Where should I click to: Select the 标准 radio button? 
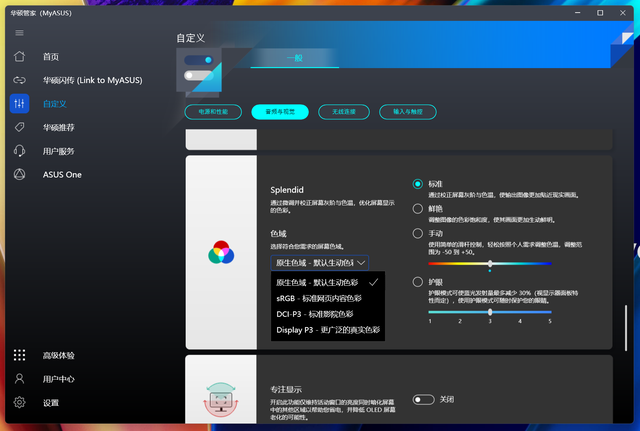[418, 184]
